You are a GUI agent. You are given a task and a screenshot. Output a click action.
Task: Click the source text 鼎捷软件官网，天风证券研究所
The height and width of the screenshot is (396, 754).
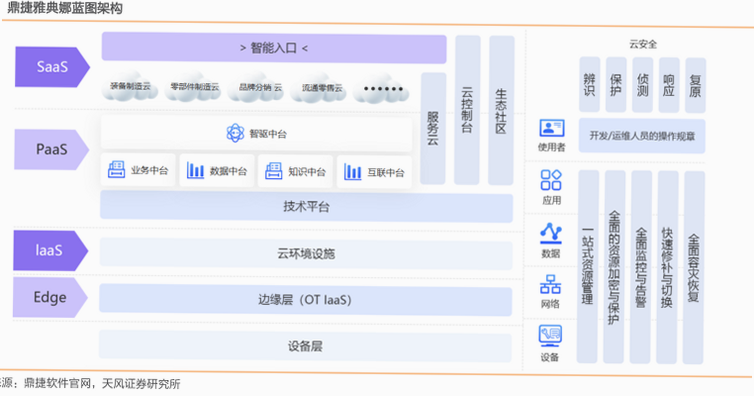coord(102,384)
